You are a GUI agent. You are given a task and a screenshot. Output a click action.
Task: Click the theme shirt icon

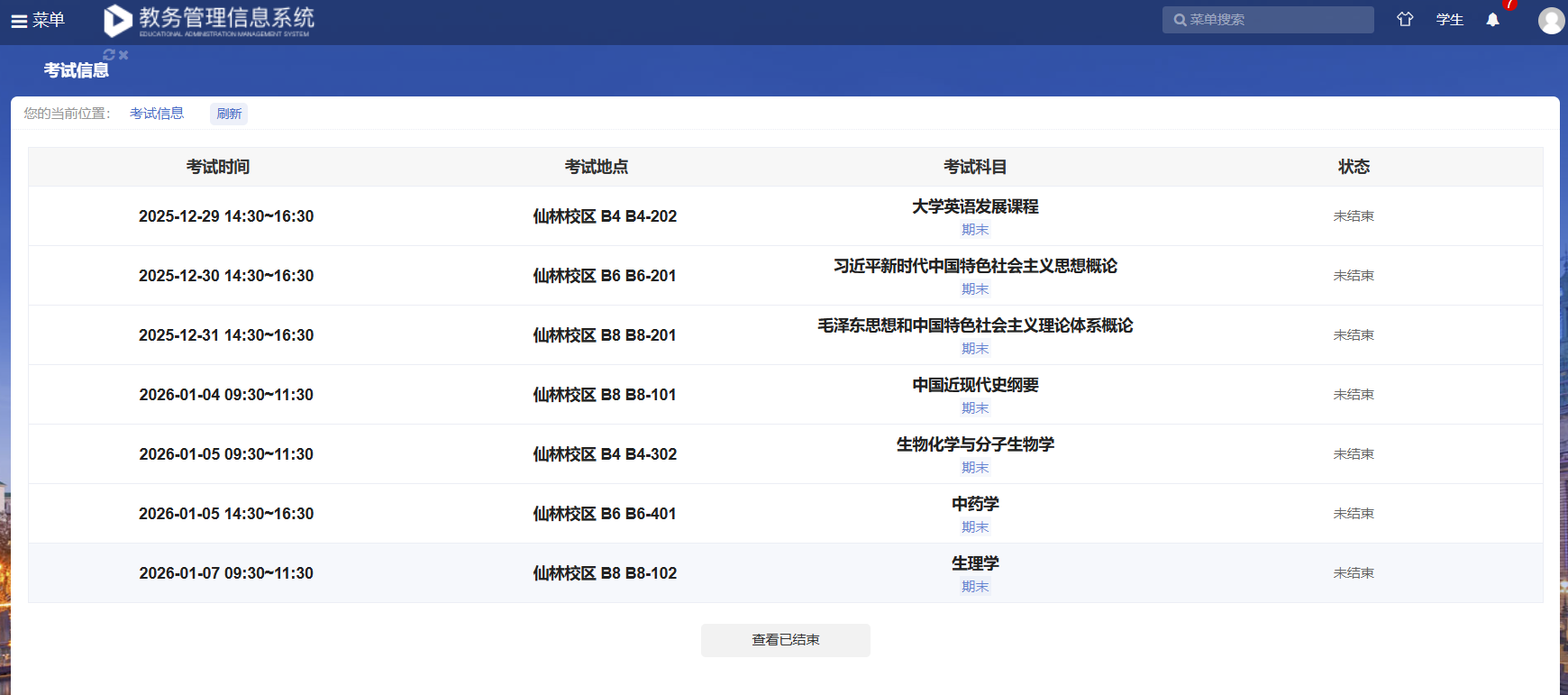[x=1405, y=19]
